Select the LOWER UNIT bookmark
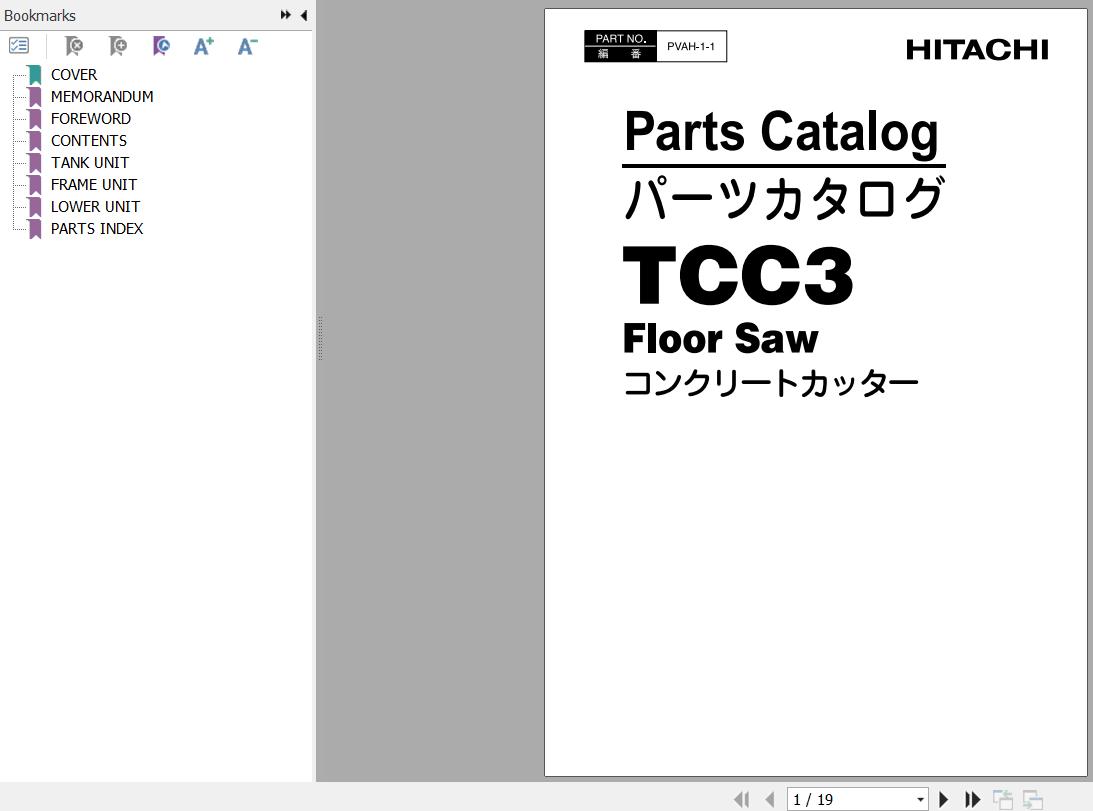The height and width of the screenshot is (811, 1093). coord(95,206)
